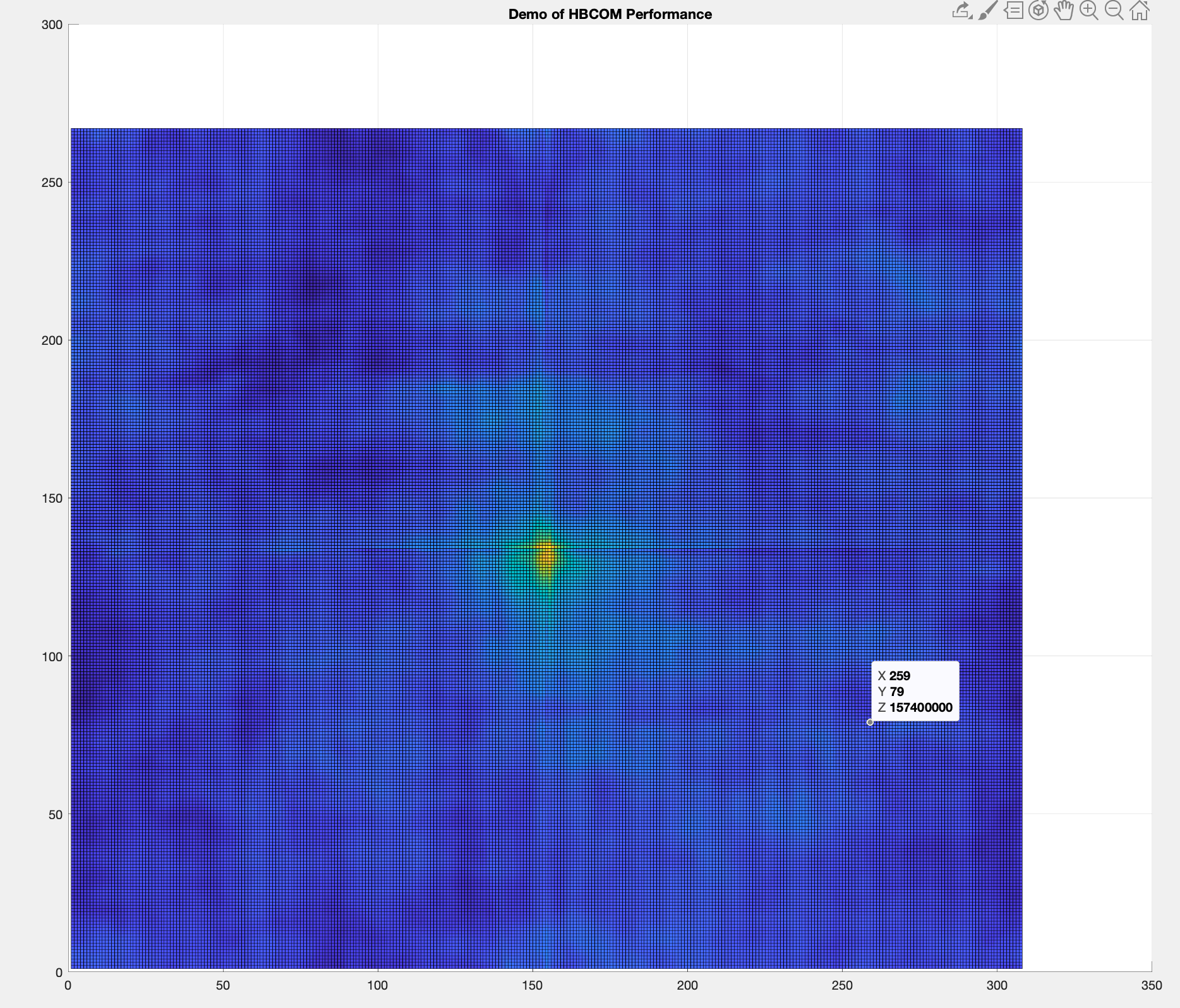Activate the Zoom In magnifier
The width and height of the screenshot is (1180, 1008).
1089,11
